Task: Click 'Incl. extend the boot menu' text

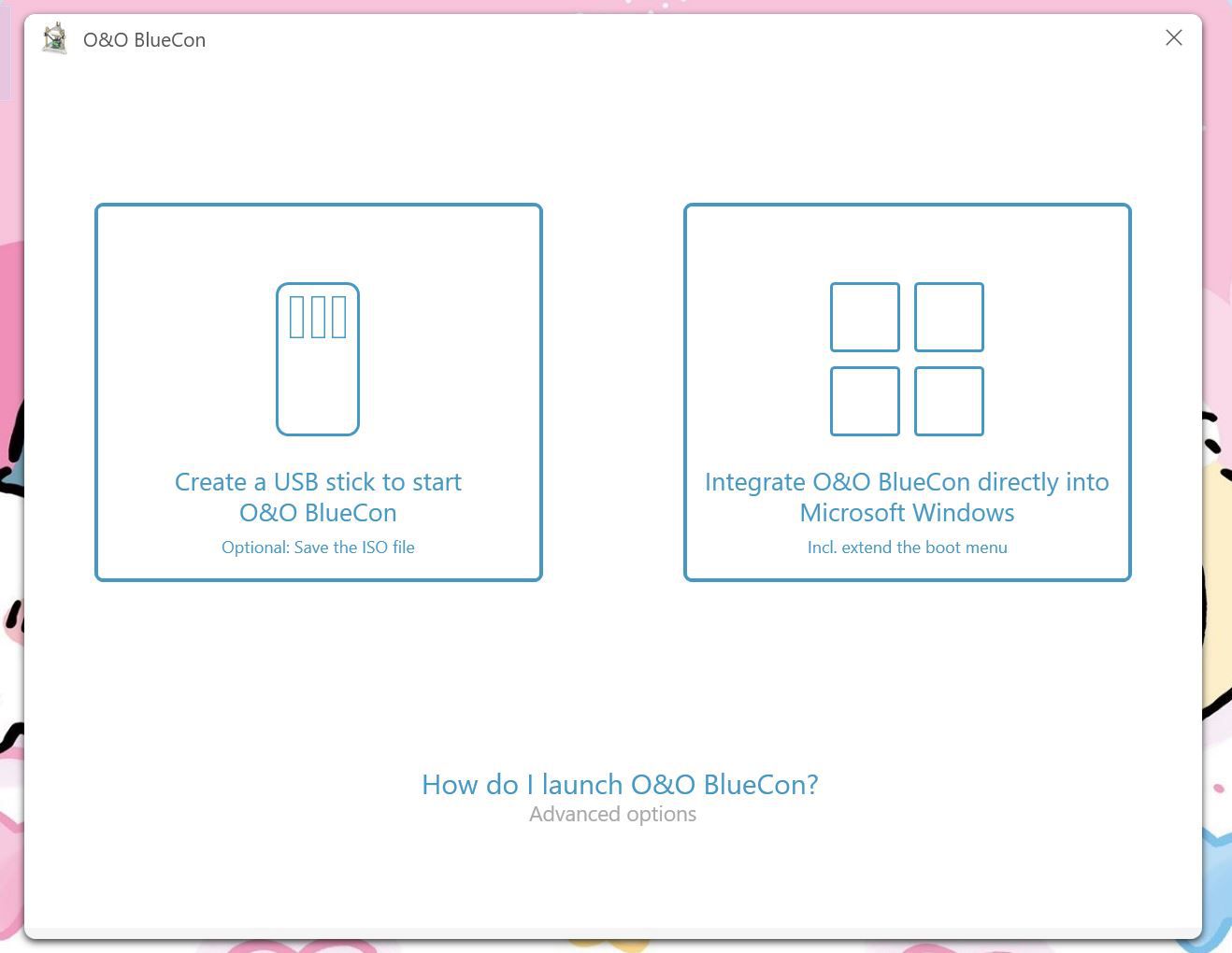Action: tap(908, 547)
